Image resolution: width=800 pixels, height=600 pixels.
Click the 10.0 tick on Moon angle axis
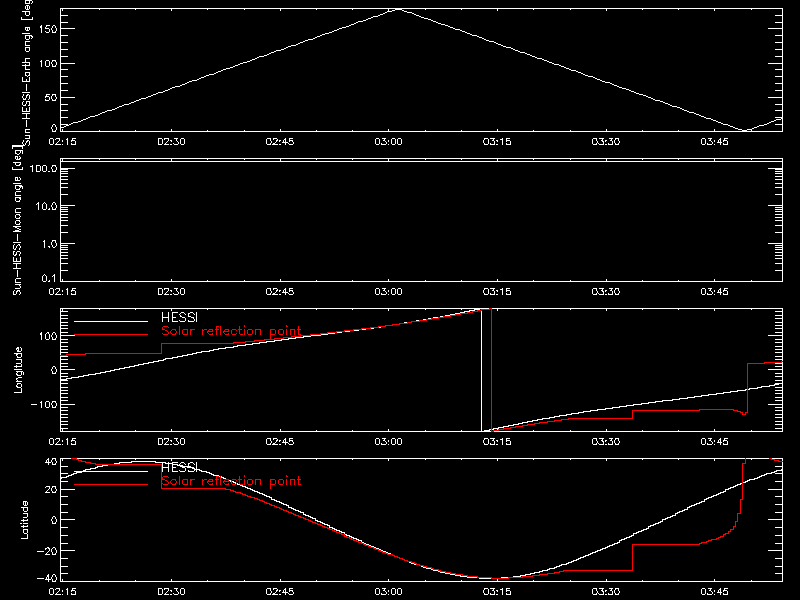tap(46, 206)
